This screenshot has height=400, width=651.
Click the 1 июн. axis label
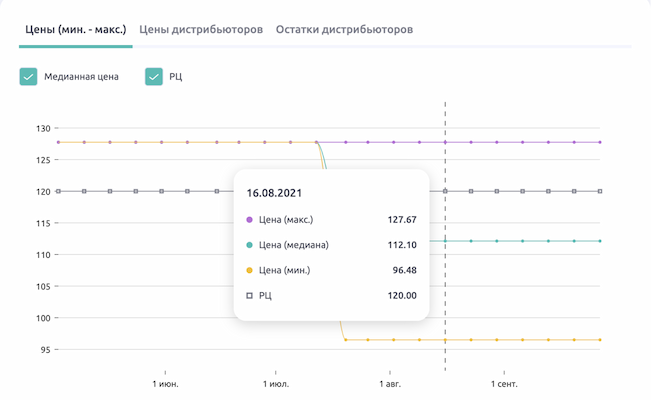tap(165, 384)
